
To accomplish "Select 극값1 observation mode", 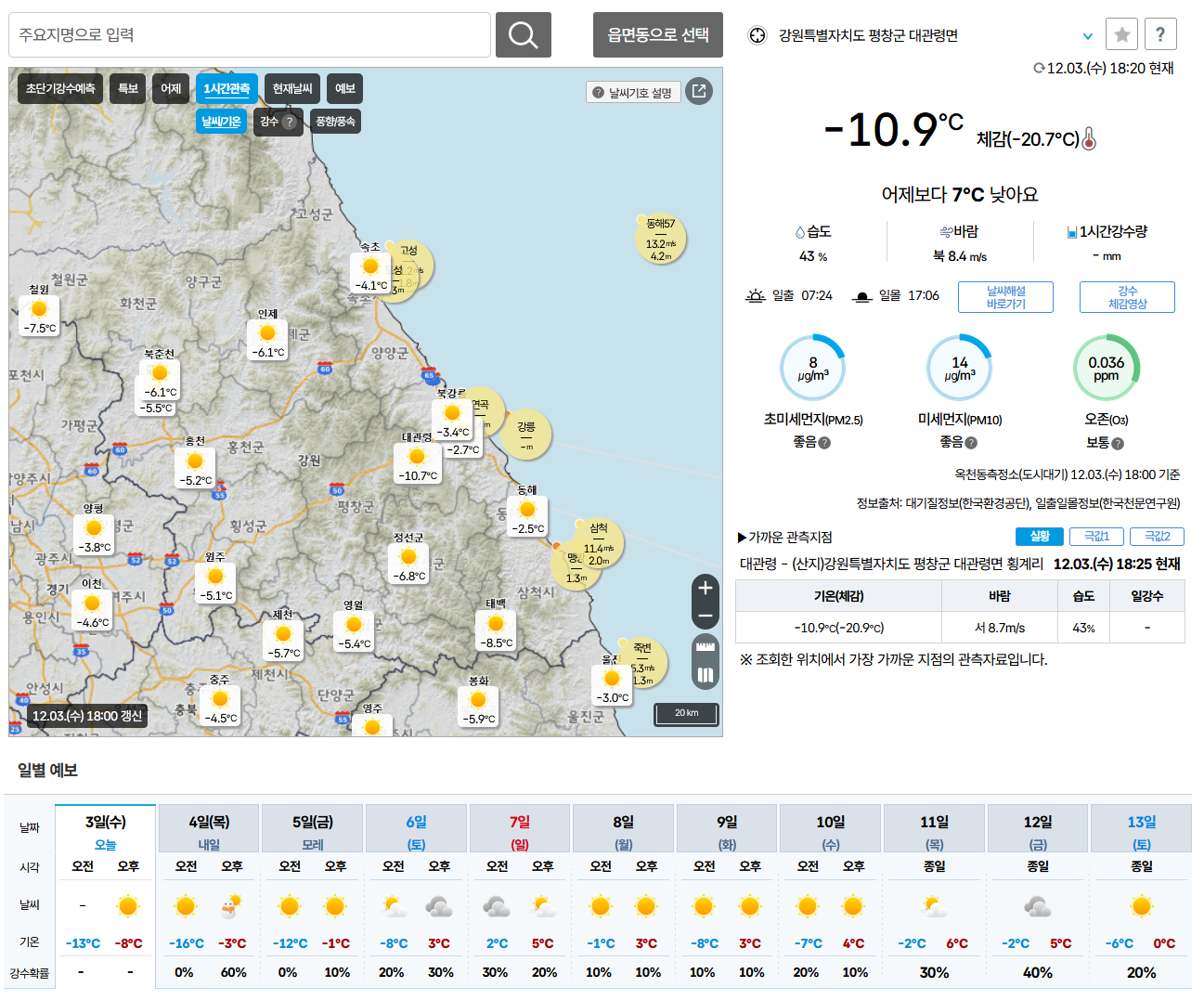I will click(1096, 537).
